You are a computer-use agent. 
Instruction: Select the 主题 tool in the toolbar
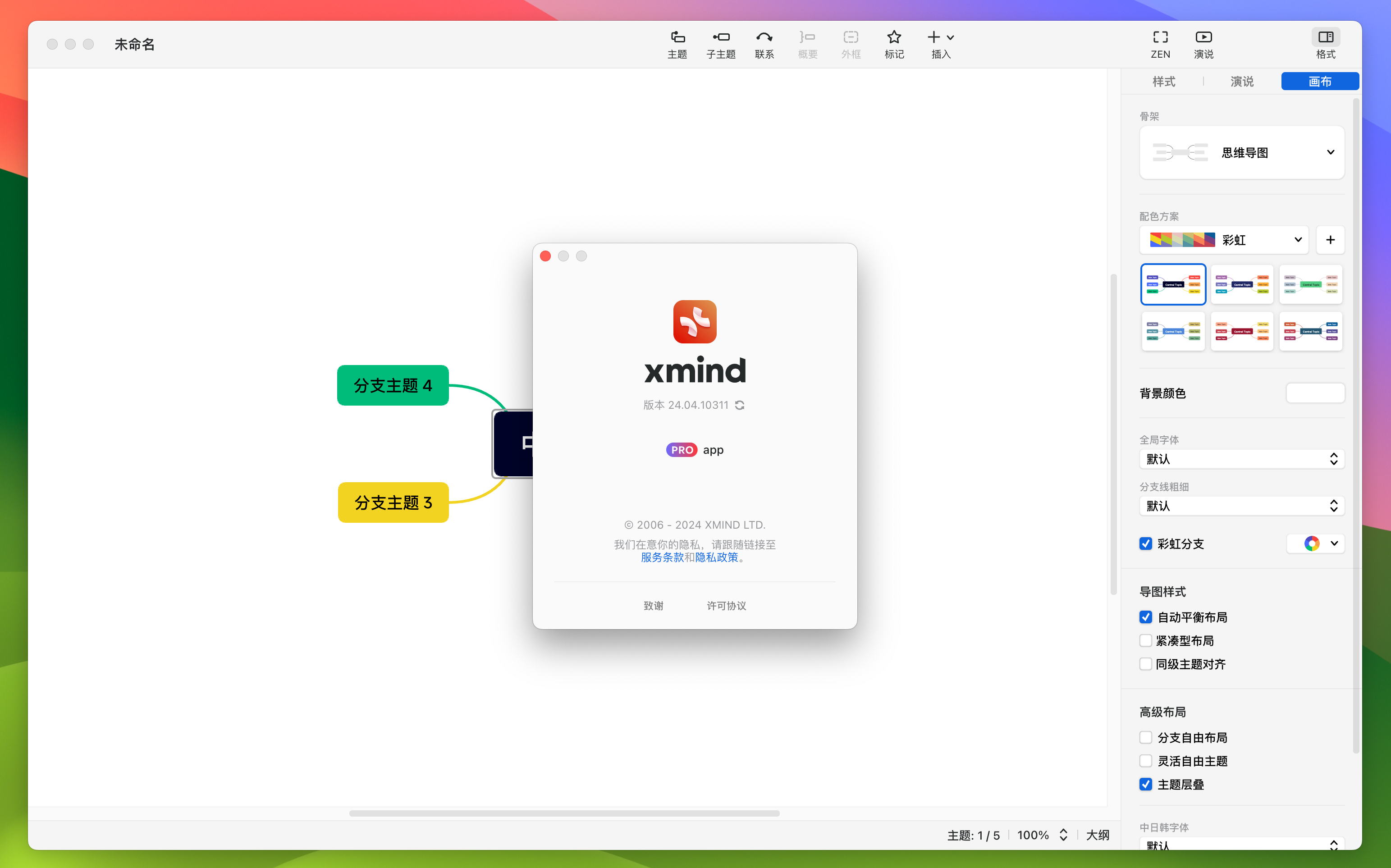677,43
